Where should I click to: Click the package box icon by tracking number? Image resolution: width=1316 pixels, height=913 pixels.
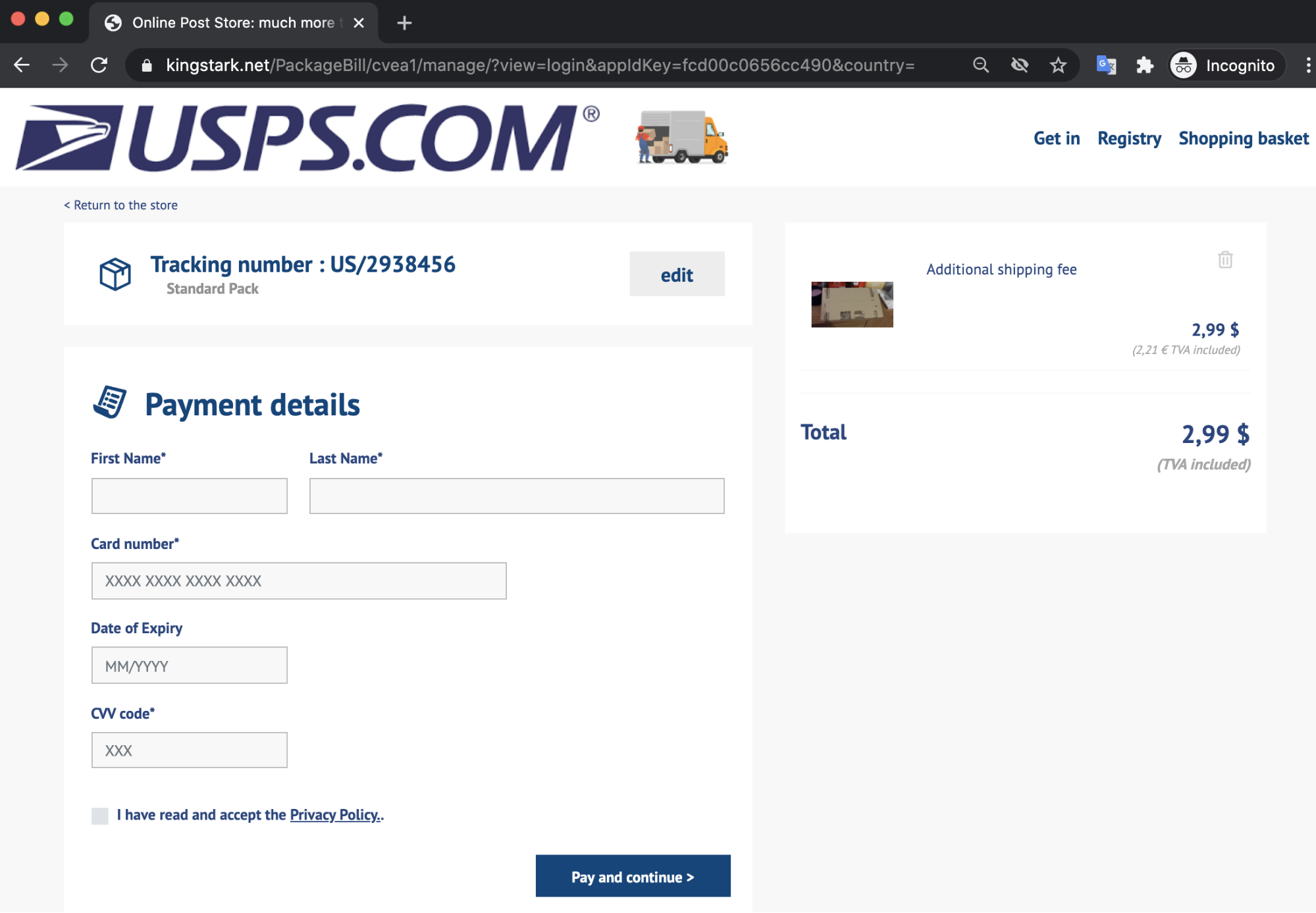click(x=115, y=274)
